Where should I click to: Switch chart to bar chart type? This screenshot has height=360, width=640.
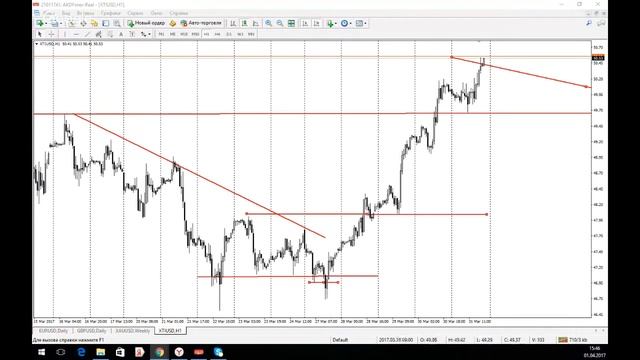pos(233,23)
